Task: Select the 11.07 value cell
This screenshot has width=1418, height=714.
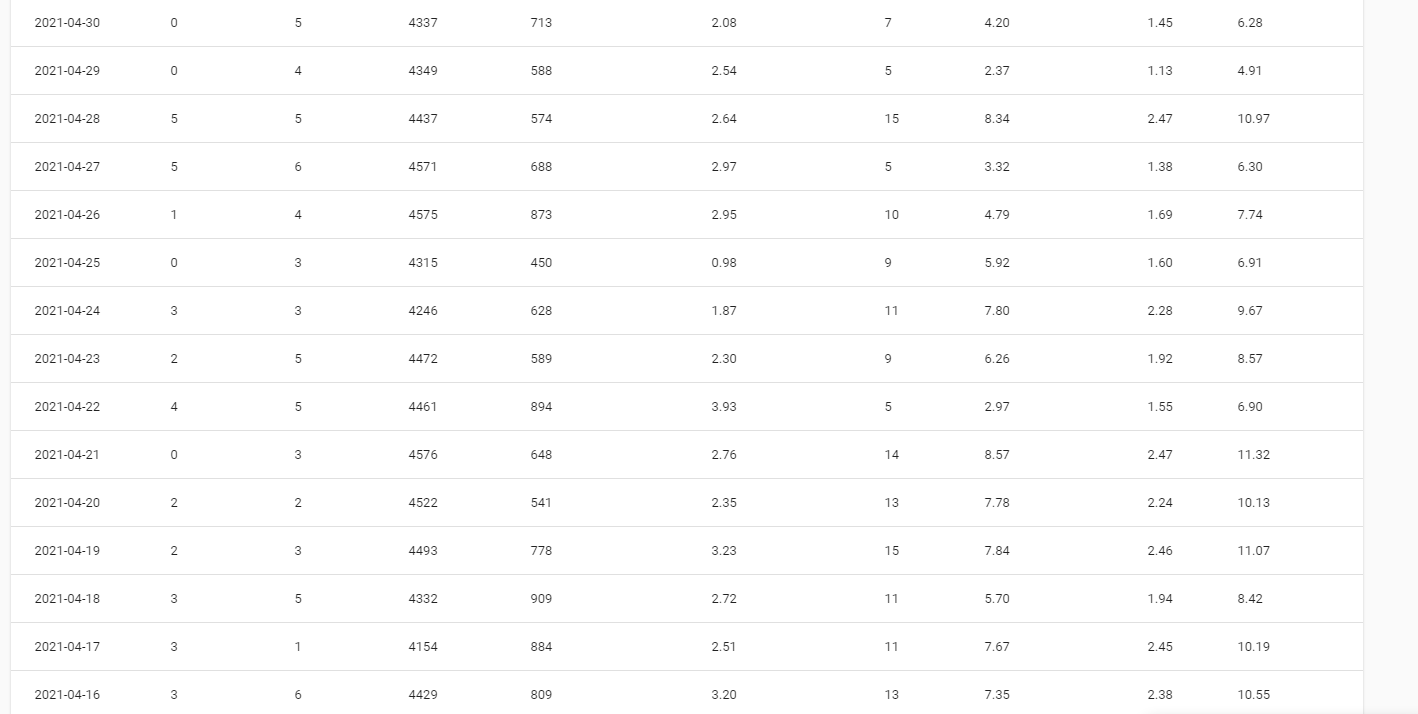Action: point(1253,551)
